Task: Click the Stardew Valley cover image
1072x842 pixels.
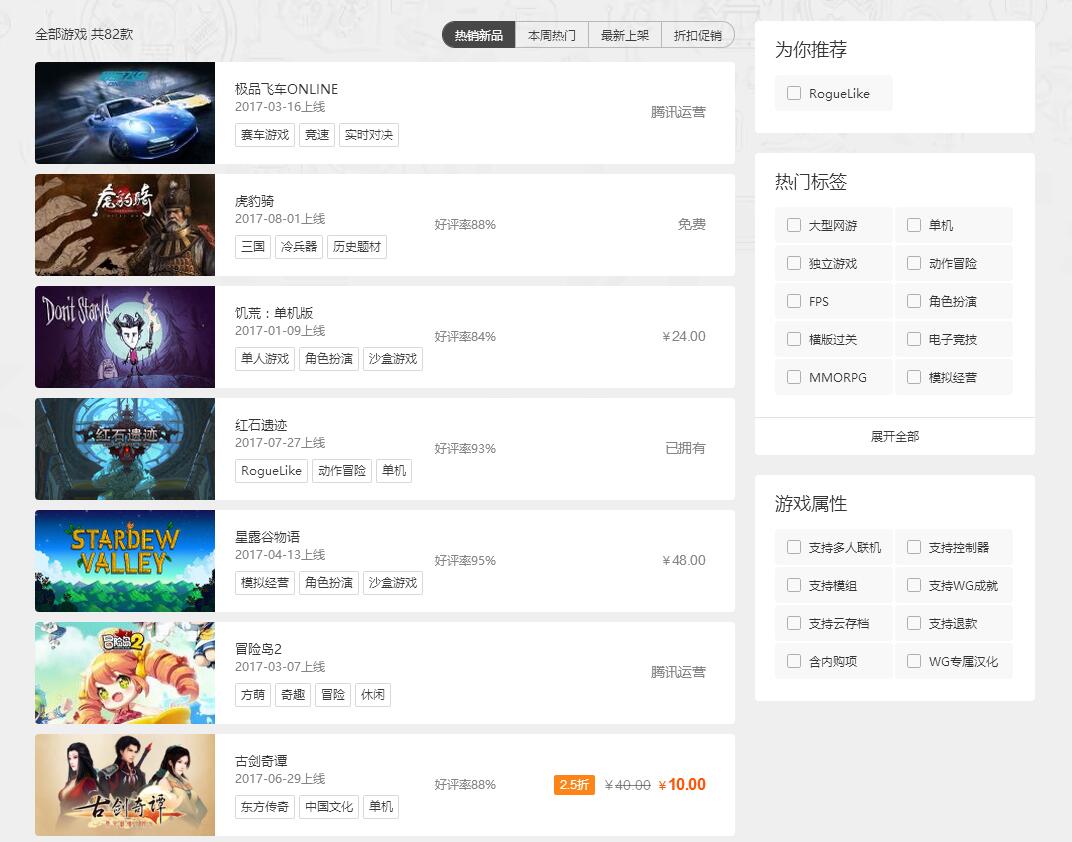Action: click(x=124, y=561)
